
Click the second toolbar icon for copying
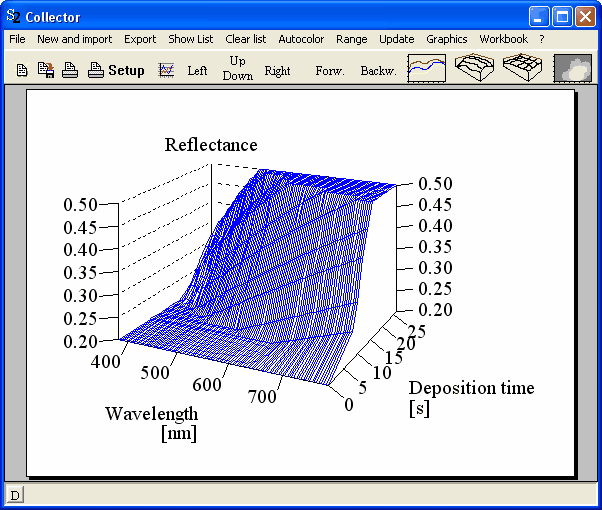[x=45, y=70]
